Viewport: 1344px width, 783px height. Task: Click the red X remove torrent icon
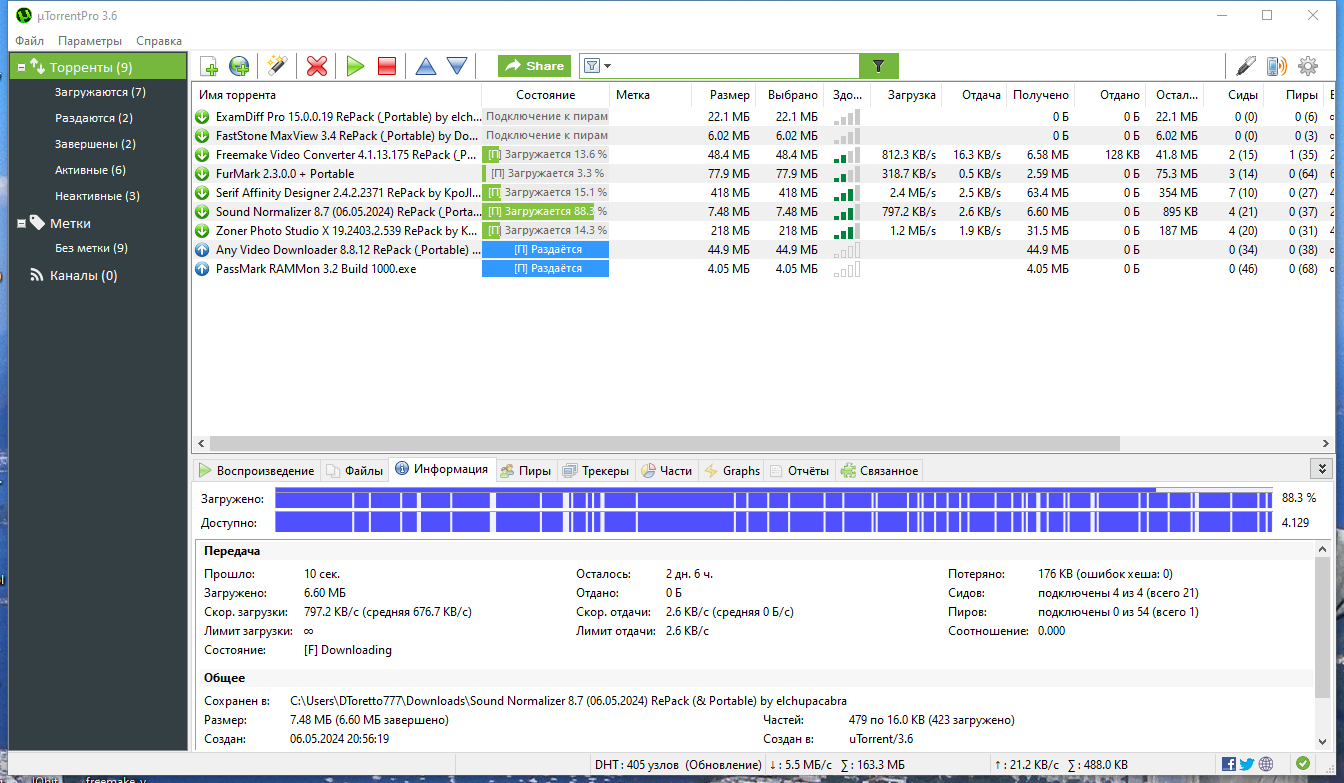pos(317,66)
